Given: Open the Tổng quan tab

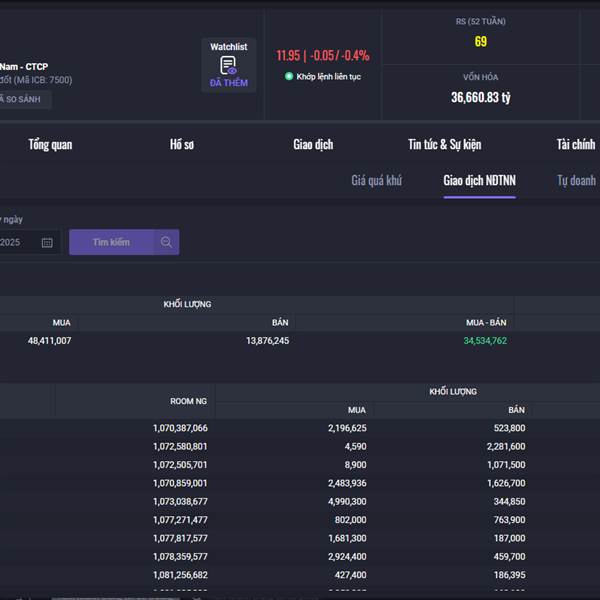Looking at the screenshot, I should [50, 144].
